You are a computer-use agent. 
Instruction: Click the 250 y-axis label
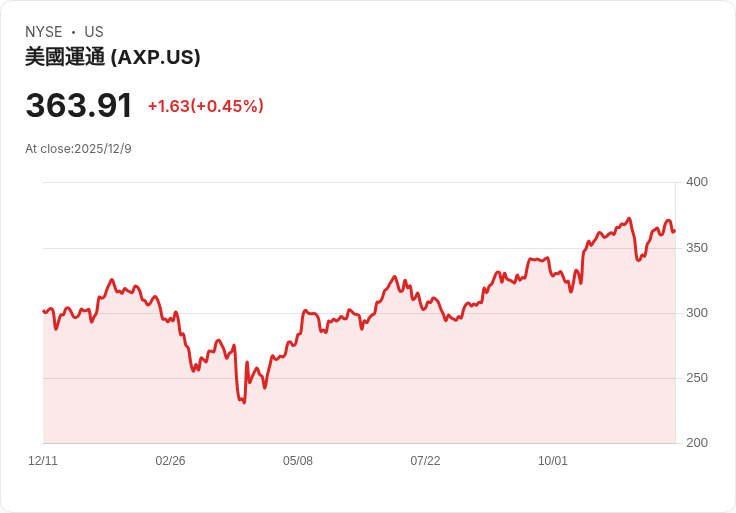pyautogui.click(x=697, y=378)
